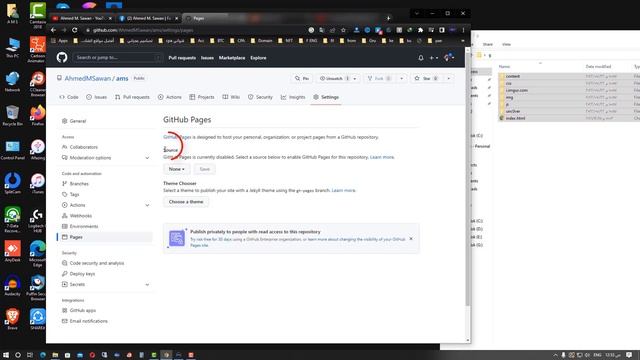The width and height of the screenshot is (640, 360).
Task: Open the Fork dropdown arrow
Action: (402, 78)
